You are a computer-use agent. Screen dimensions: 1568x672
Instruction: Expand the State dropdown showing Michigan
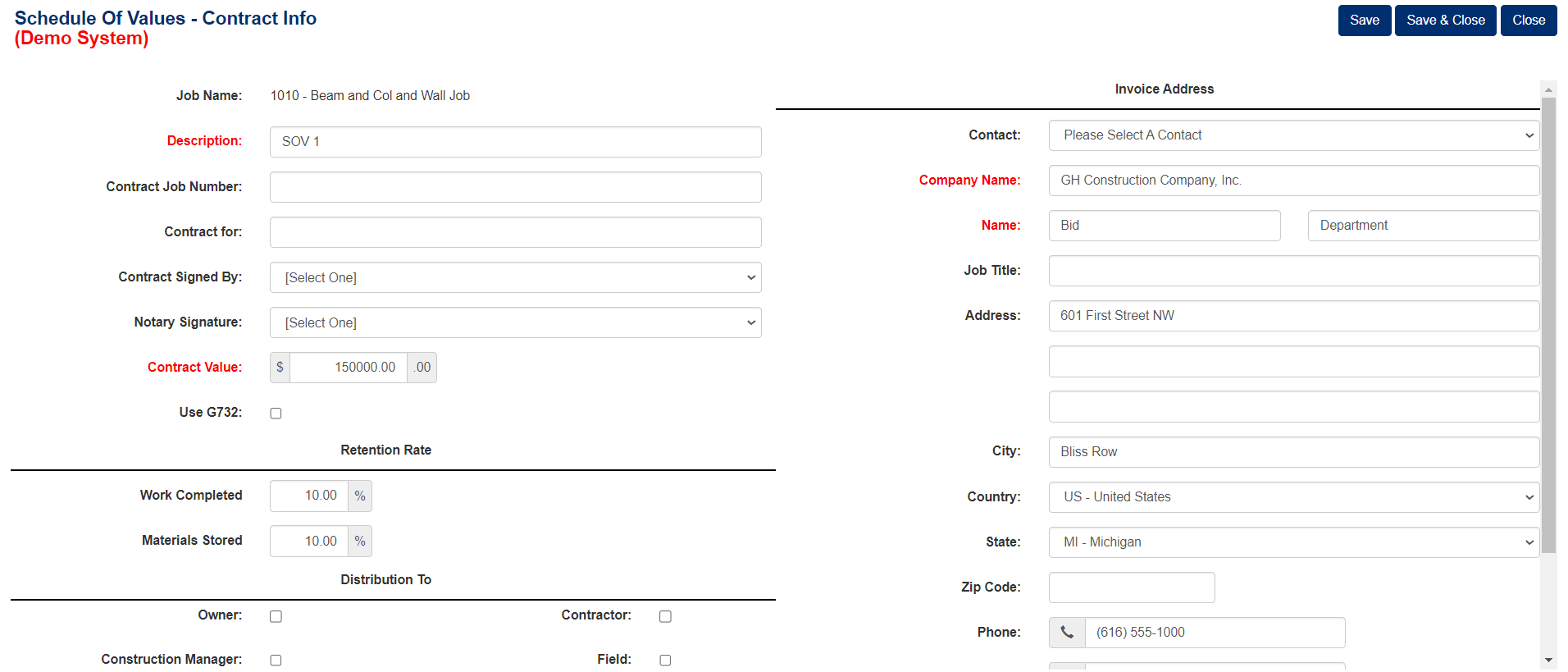1294,542
